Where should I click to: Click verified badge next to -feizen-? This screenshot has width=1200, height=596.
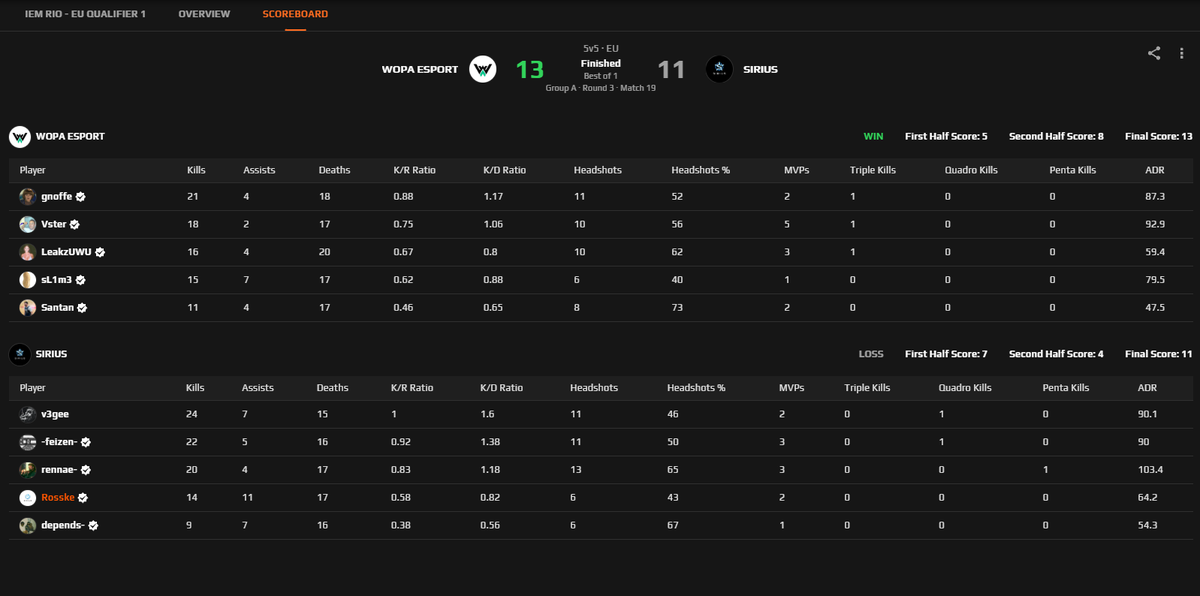86,442
